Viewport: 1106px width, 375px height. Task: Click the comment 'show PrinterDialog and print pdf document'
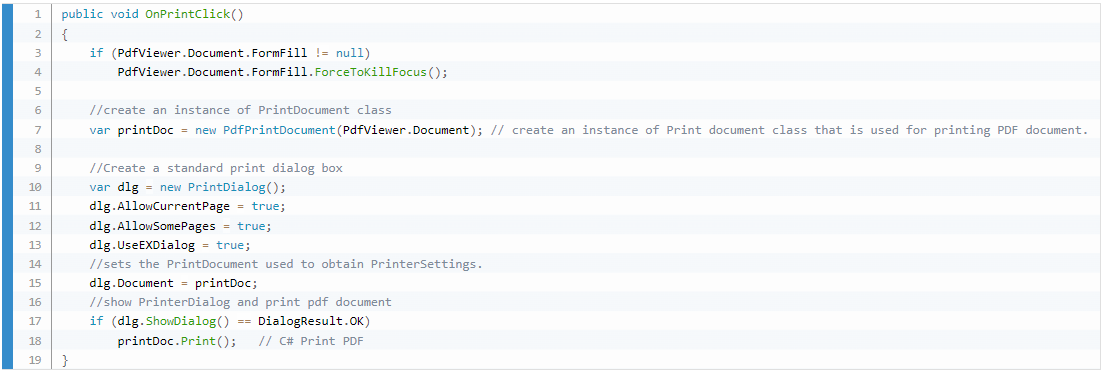(x=241, y=302)
